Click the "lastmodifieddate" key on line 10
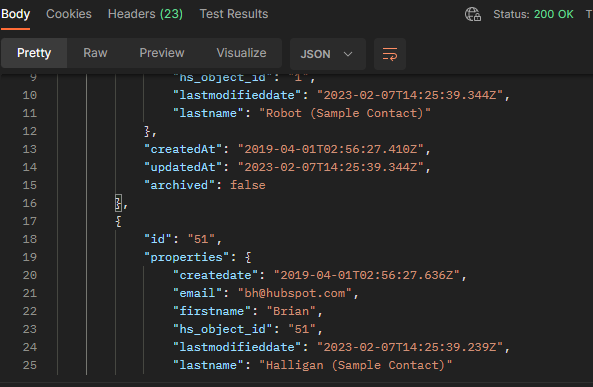Viewport: 593px width, 387px height. (x=237, y=95)
